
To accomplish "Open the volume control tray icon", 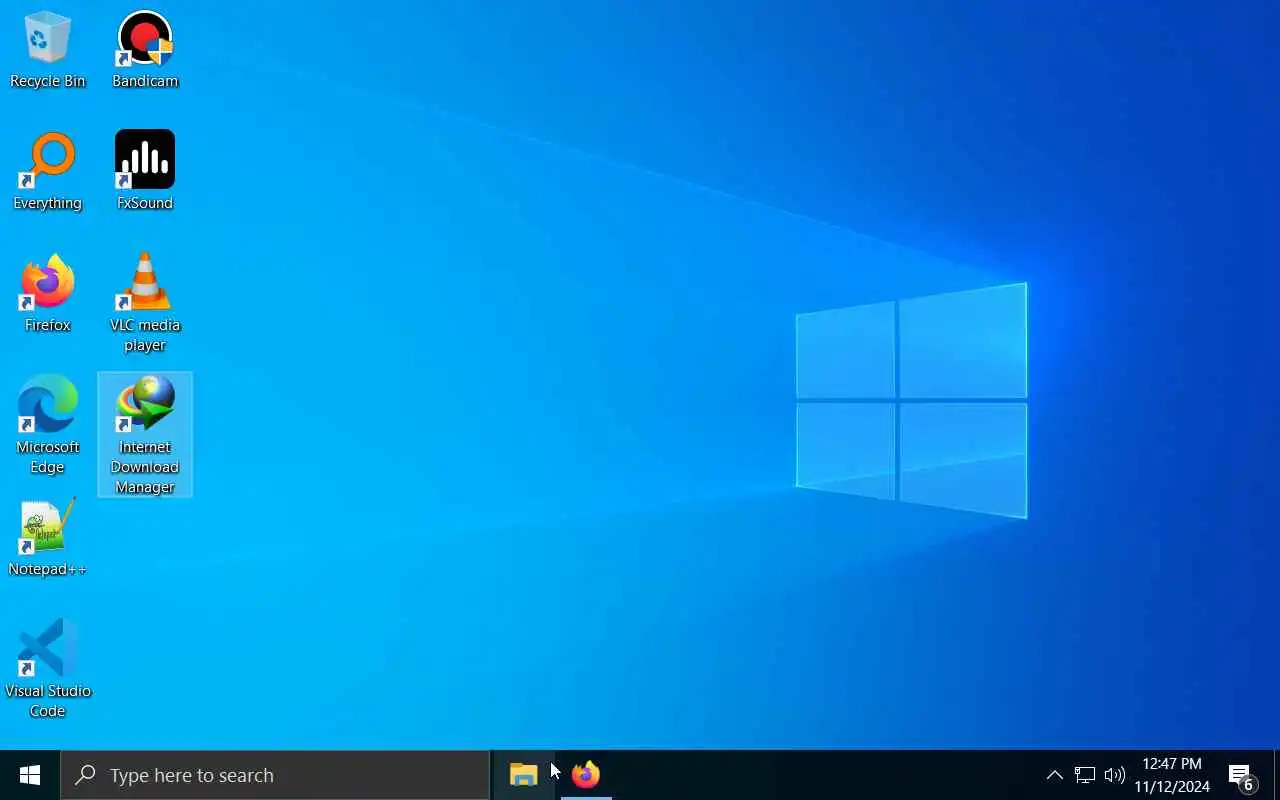I will pos(1115,775).
